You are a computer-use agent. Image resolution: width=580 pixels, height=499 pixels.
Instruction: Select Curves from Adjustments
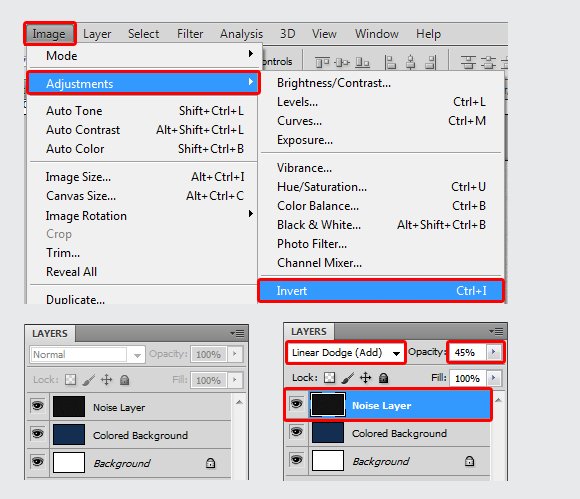pos(381,121)
